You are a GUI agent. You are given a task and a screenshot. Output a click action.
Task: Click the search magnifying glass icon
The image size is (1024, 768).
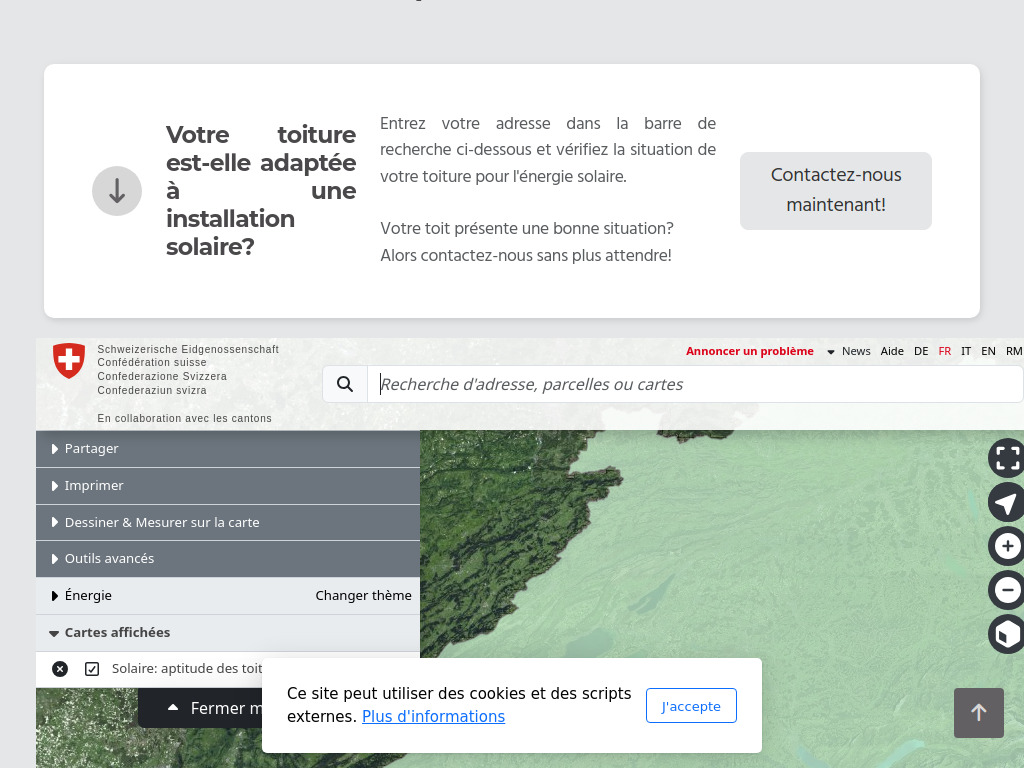345,384
